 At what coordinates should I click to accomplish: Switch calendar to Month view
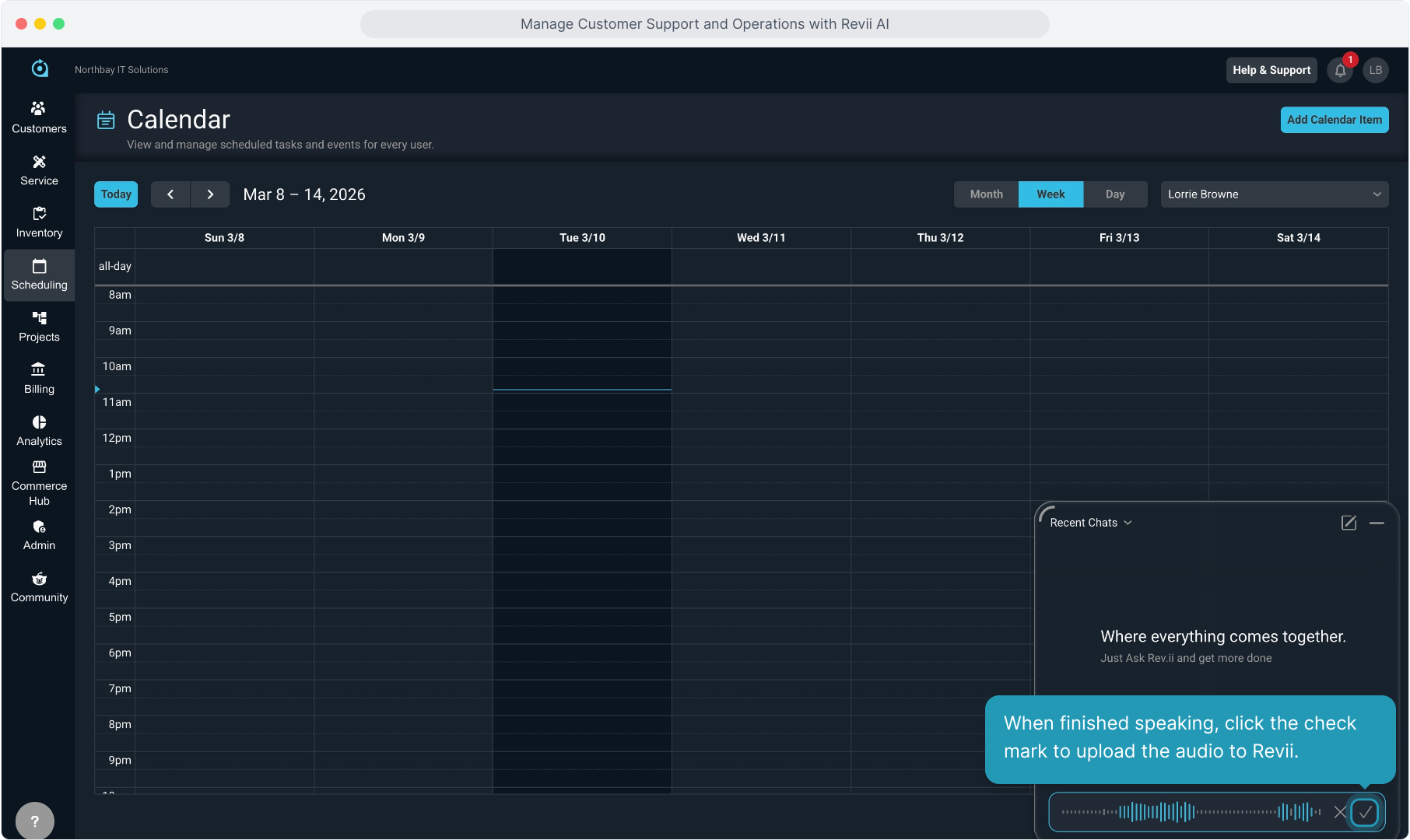(x=986, y=194)
